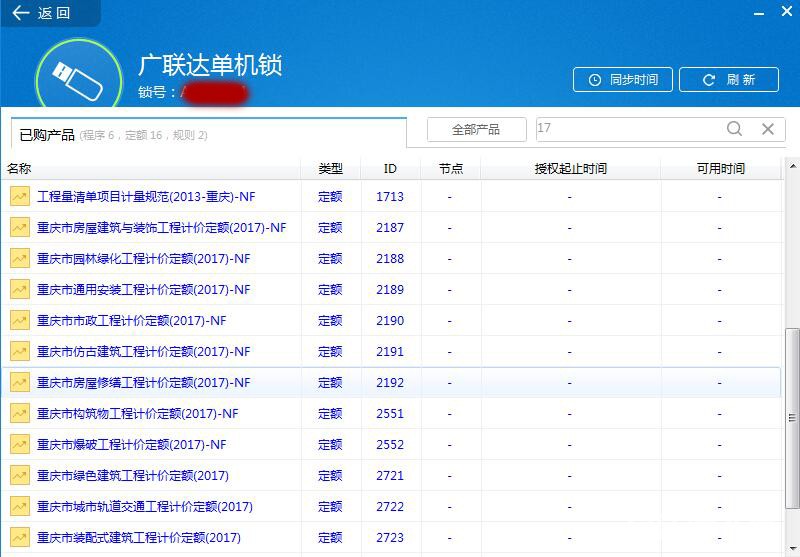Click the list scrollbar down arrow
Screen dimensions: 800x557
(792, 548)
